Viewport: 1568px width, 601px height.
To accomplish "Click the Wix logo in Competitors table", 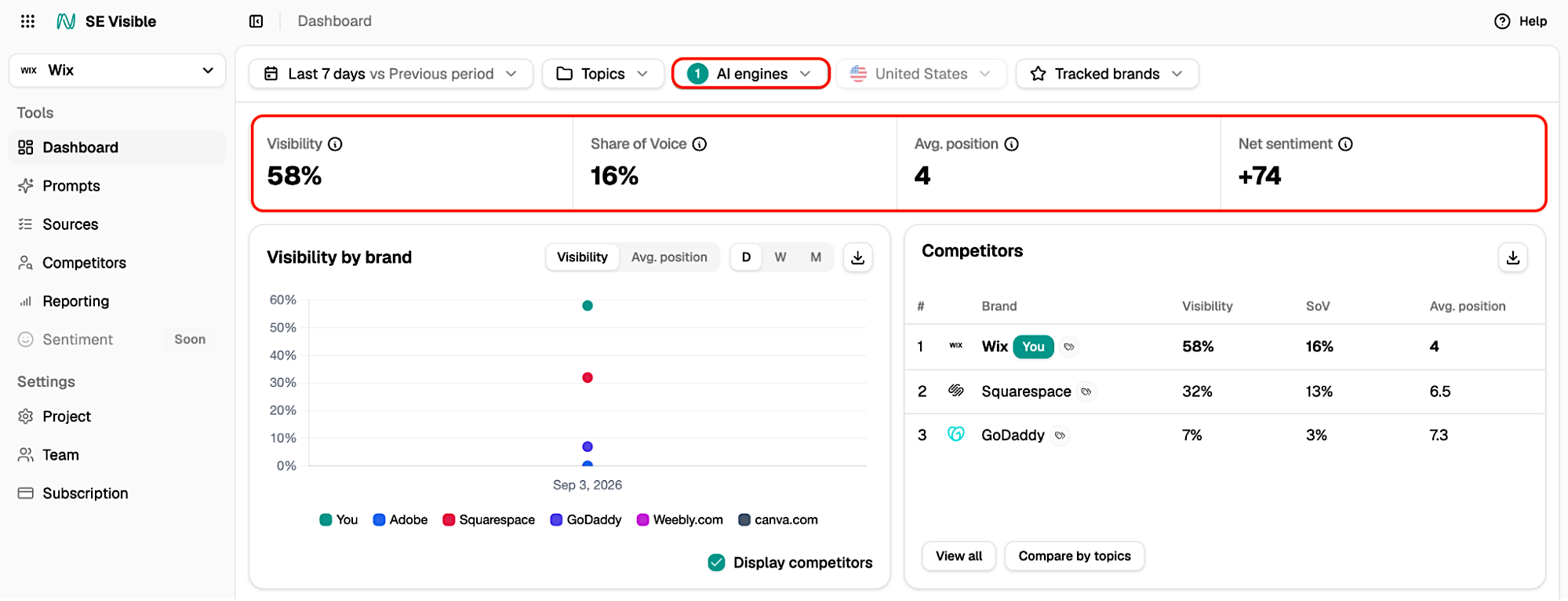I will [x=955, y=346].
